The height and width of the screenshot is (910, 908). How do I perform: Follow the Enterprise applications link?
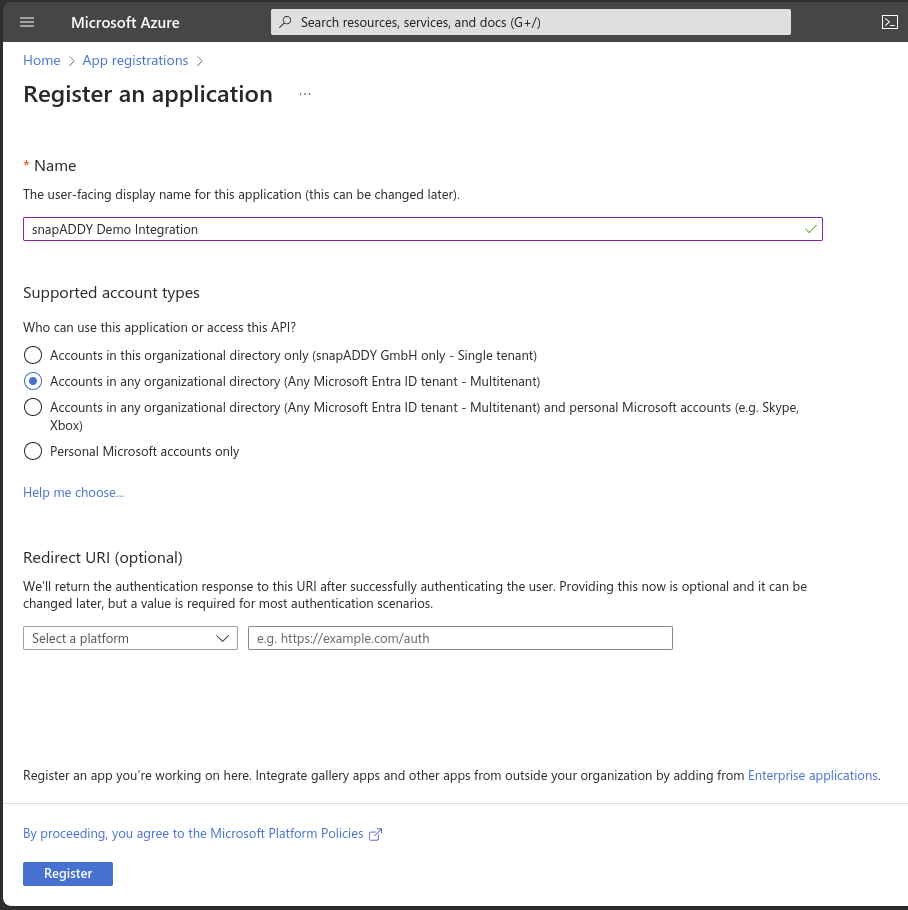[x=813, y=775]
